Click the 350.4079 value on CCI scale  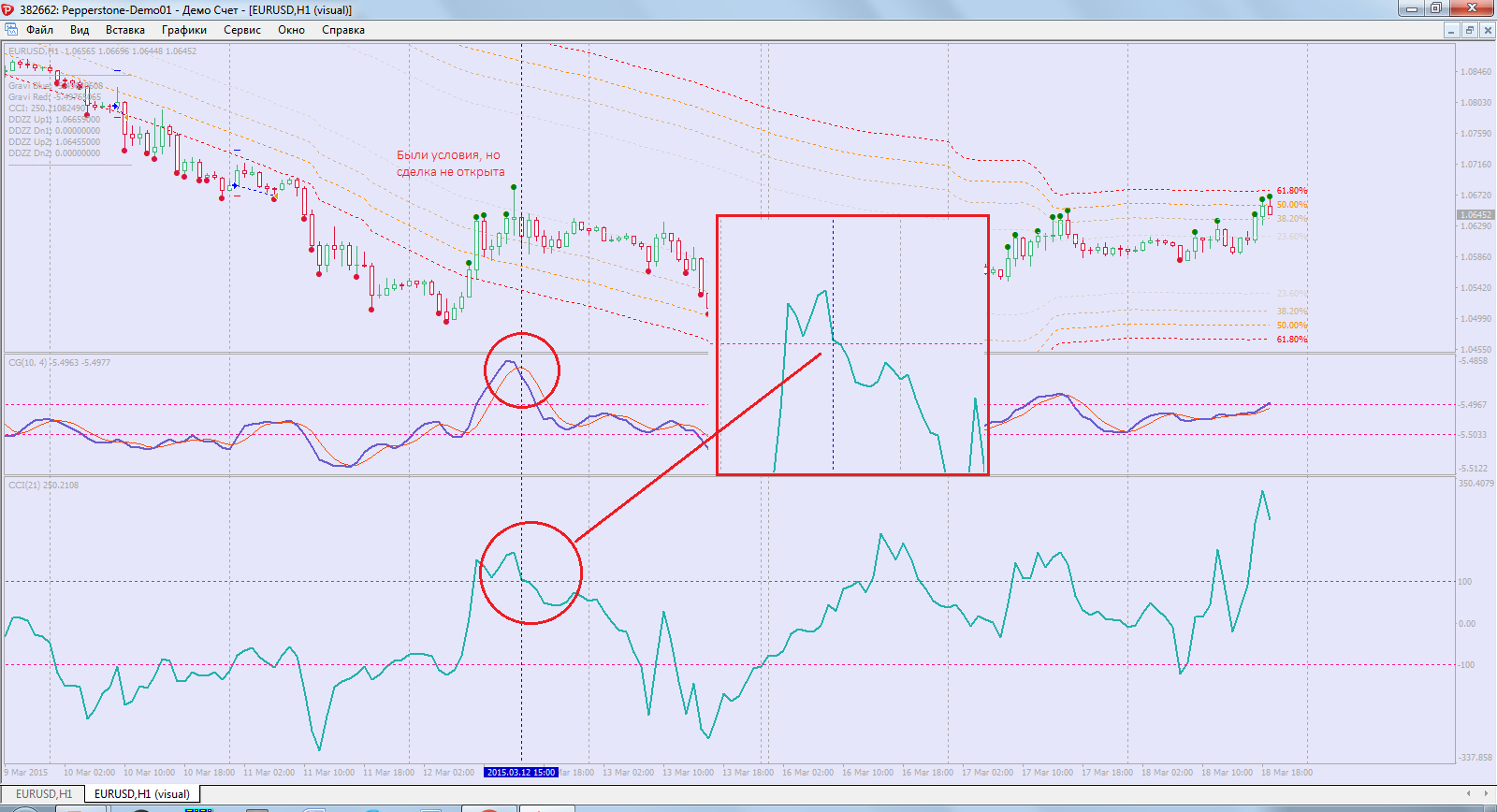[x=1476, y=484]
